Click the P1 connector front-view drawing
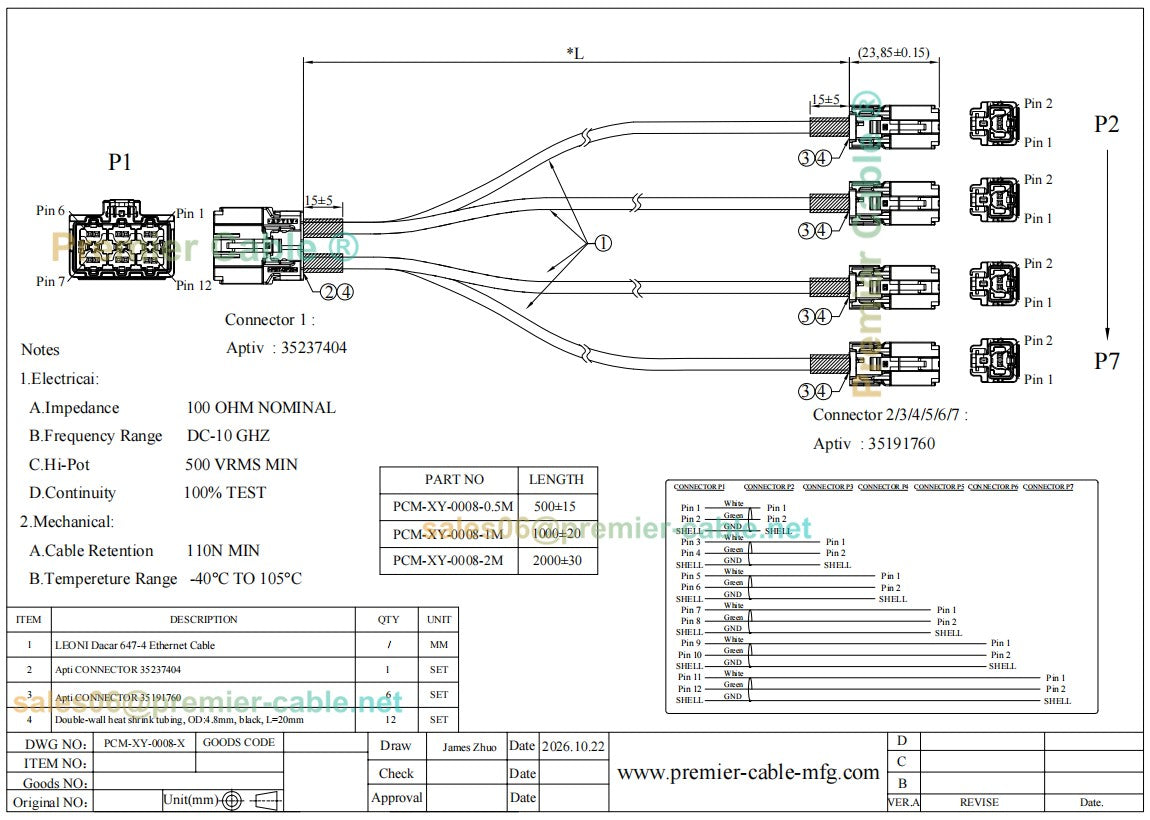The image size is (1150, 820). click(122, 240)
